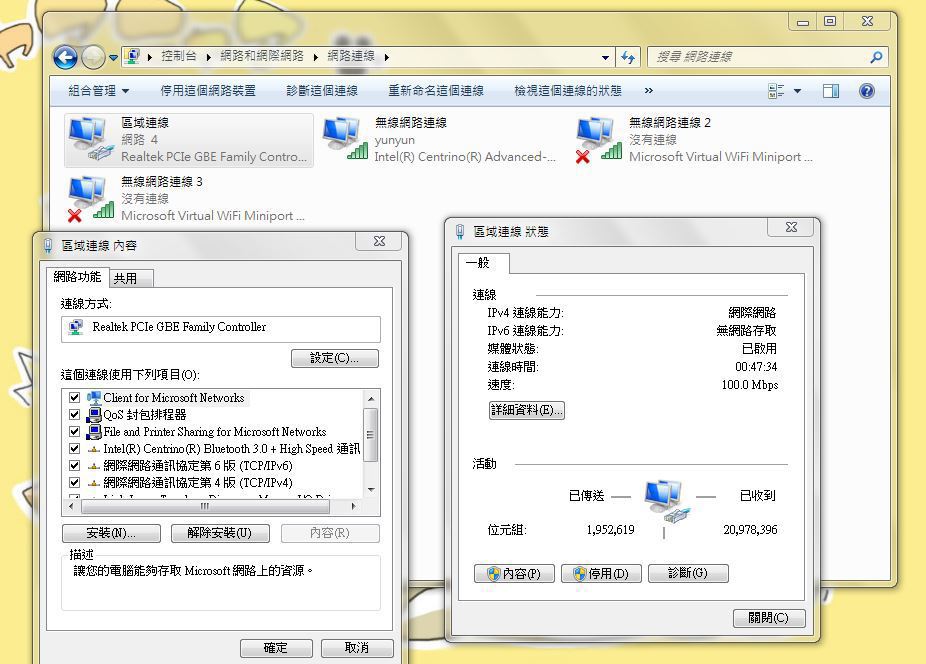Image resolution: width=926 pixels, height=664 pixels.
Task: Switch to the 網路功能 tab
Action: click(77, 276)
